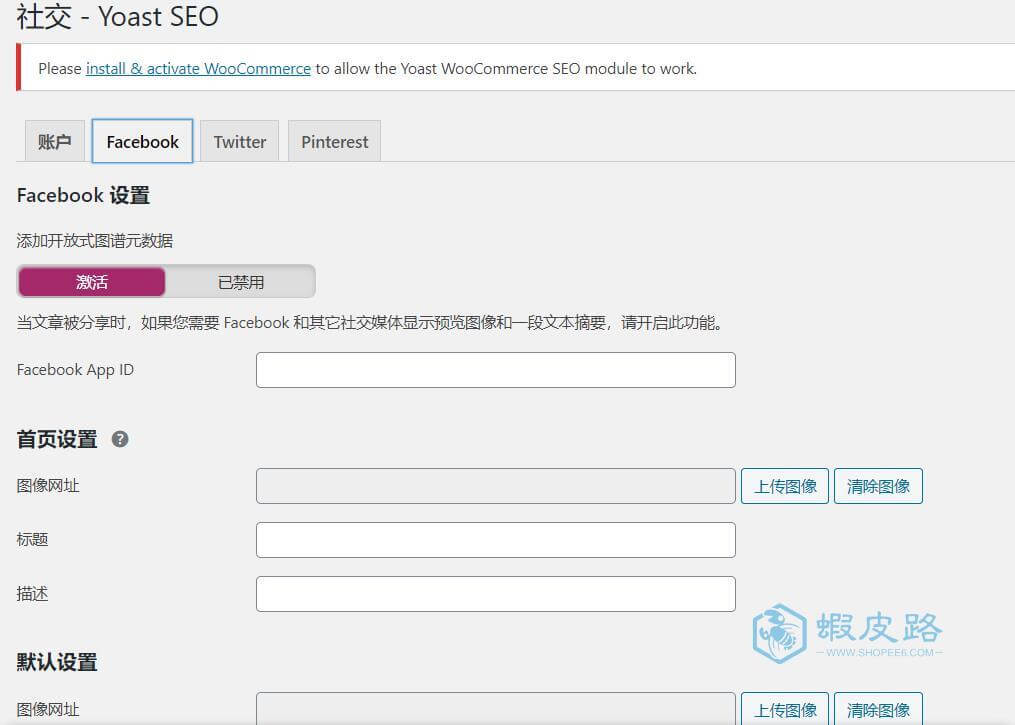1015x725 pixels.
Task: Click the 默认设置 heading text
Action: pos(57,662)
